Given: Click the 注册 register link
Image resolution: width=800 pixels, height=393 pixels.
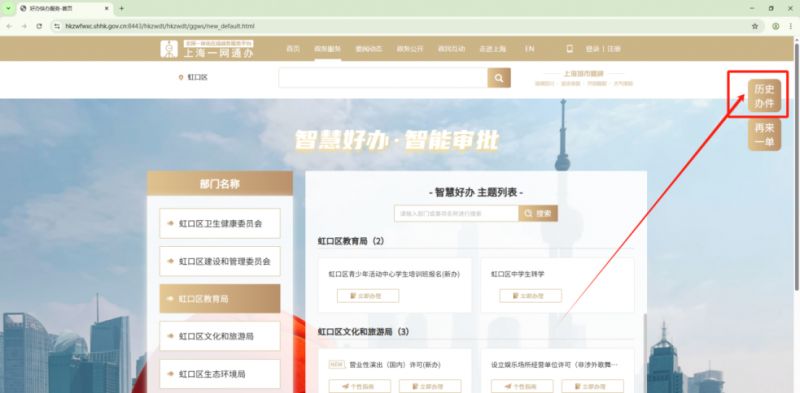Looking at the screenshot, I should 614,49.
